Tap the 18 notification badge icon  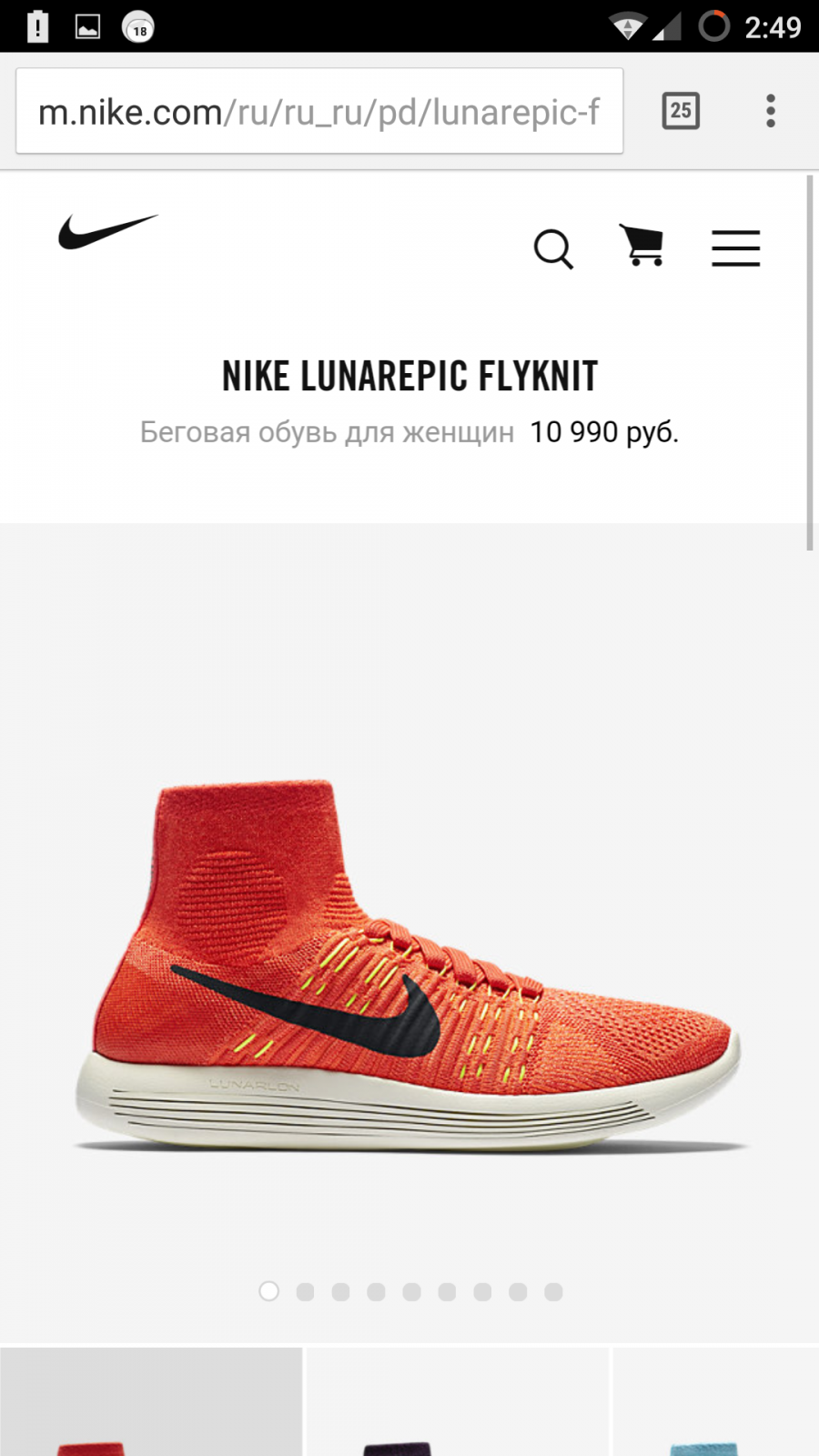(x=138, y=28)
